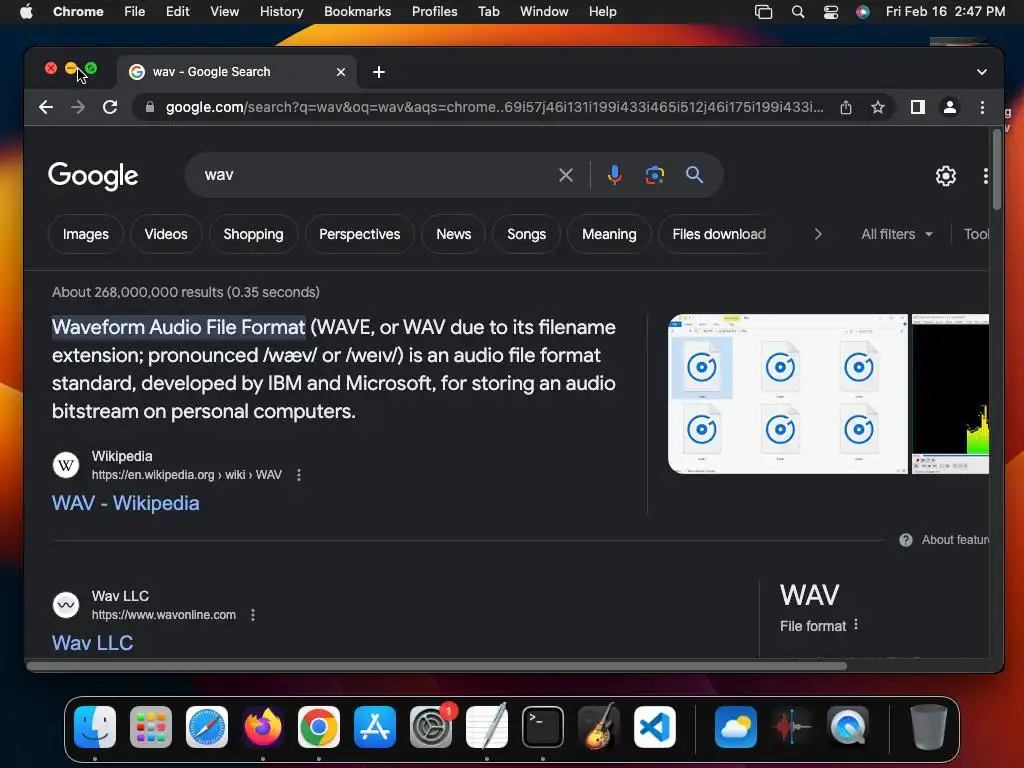The height and width of the screenshot is (768, 1024).
Task: Open the Profiles menu
Action: pos(434,12)
